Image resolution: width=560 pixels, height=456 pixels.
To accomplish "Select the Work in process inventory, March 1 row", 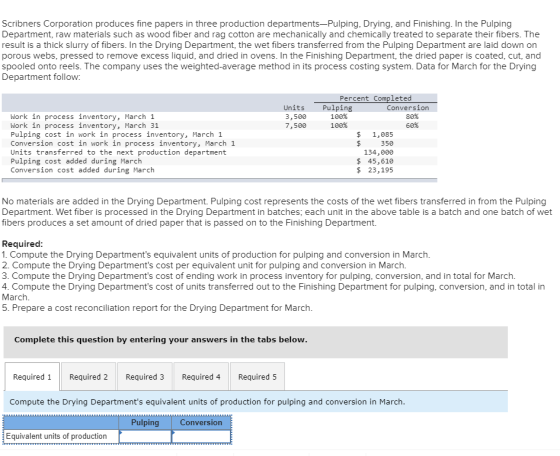I will [x=219, y=116].
